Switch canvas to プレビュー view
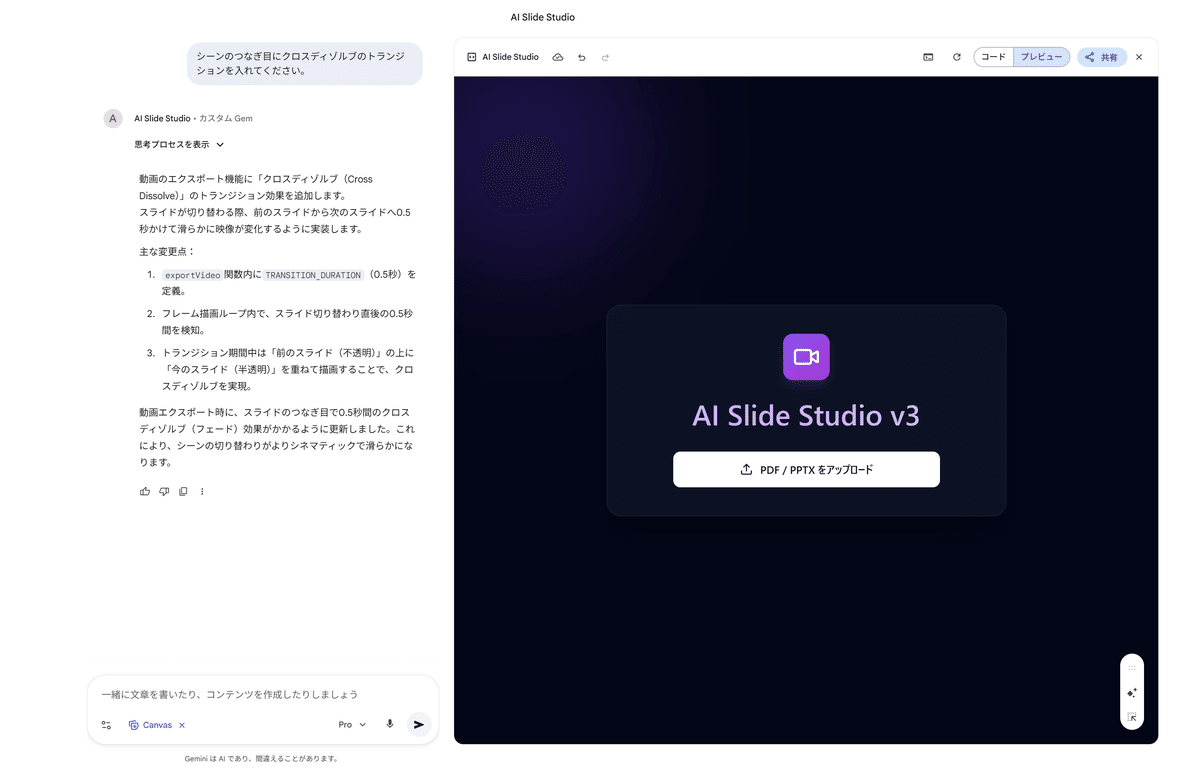 pos(1041,57)
